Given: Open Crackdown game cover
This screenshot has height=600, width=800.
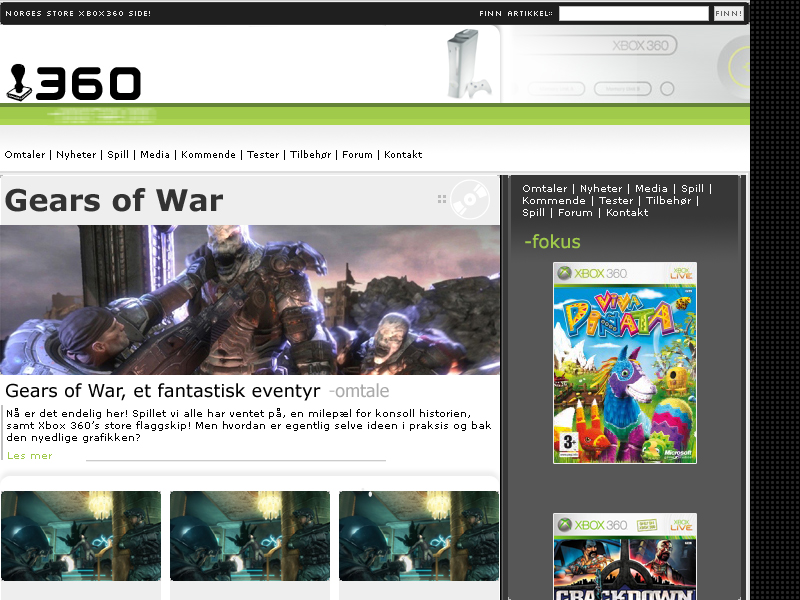Looking at the screenshot, I should (625, 557).
